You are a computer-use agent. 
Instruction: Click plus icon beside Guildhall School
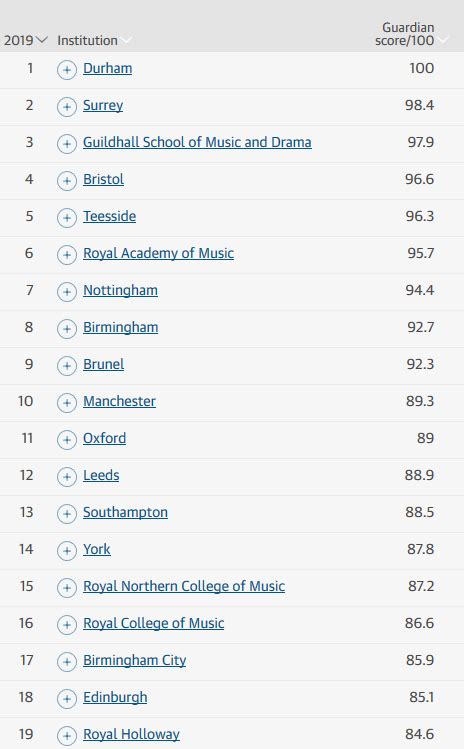tap(67, 144)
